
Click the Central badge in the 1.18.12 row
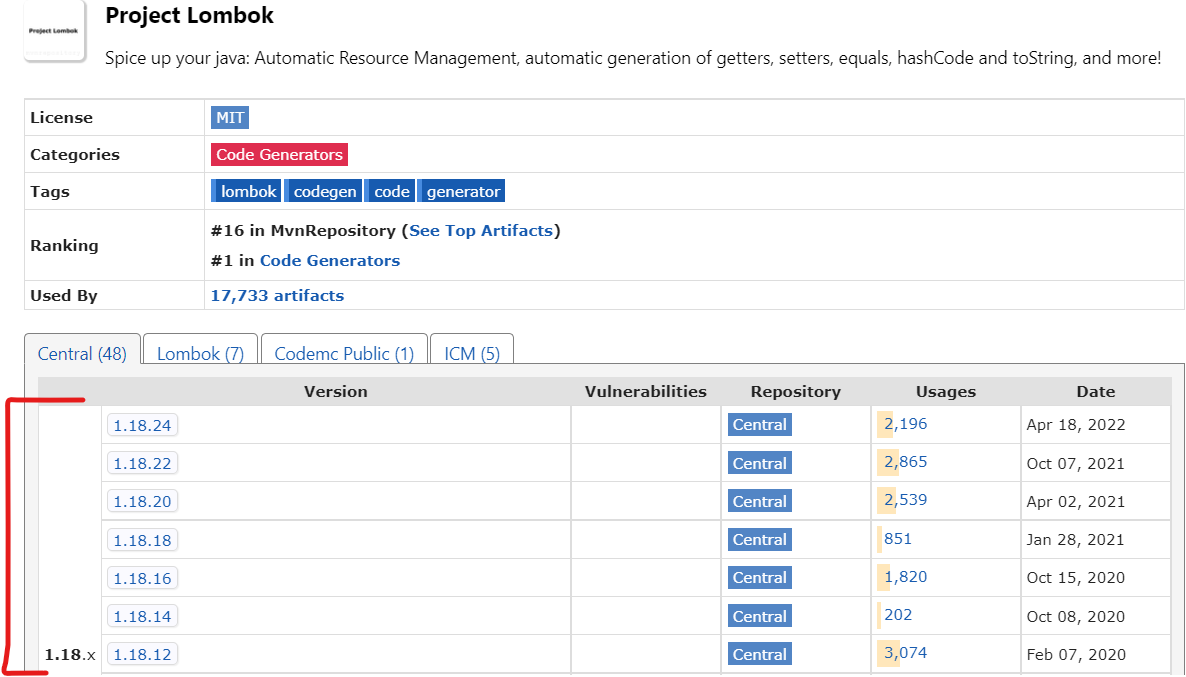(759, 654)
